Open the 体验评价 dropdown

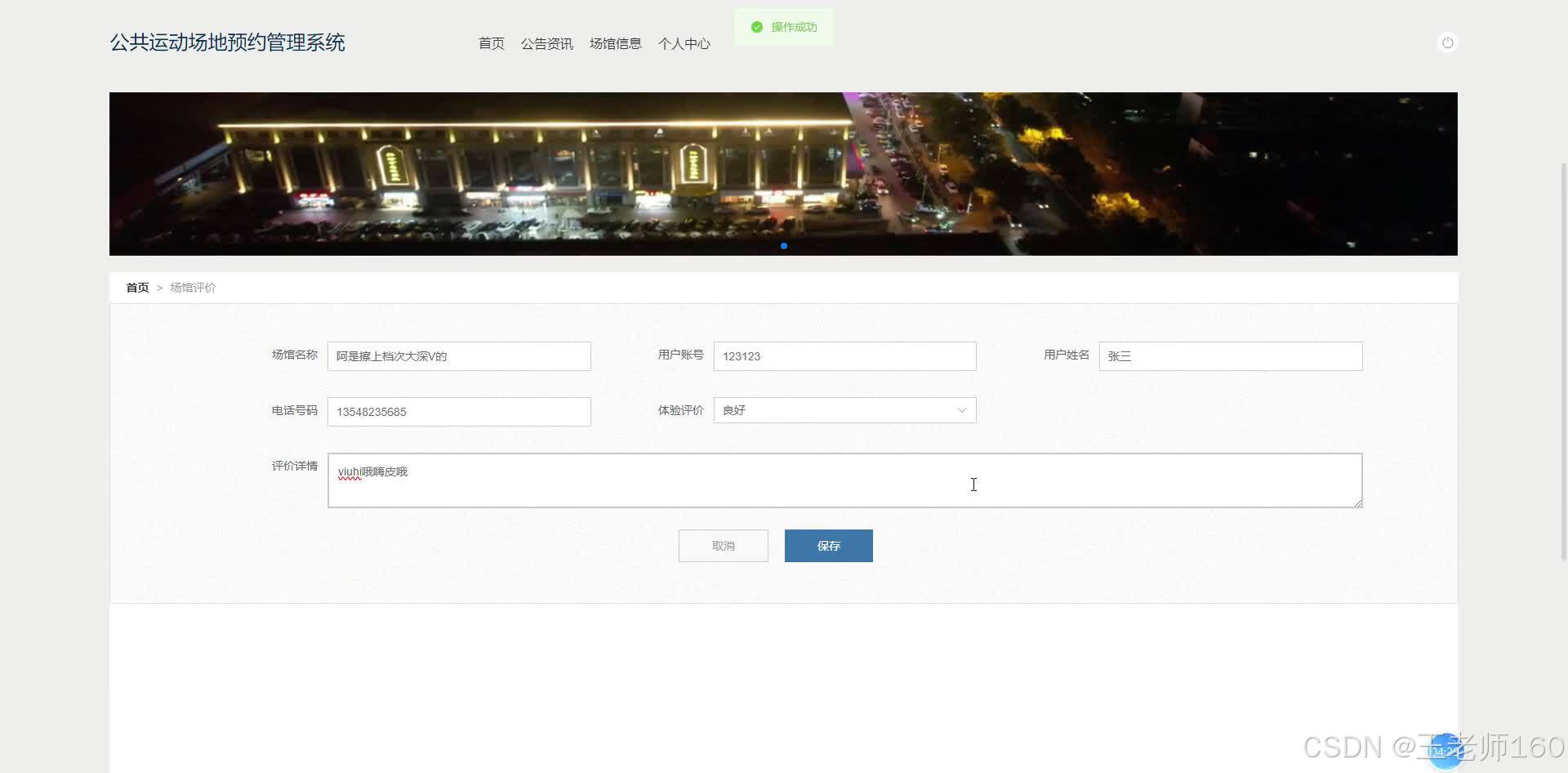845,410
